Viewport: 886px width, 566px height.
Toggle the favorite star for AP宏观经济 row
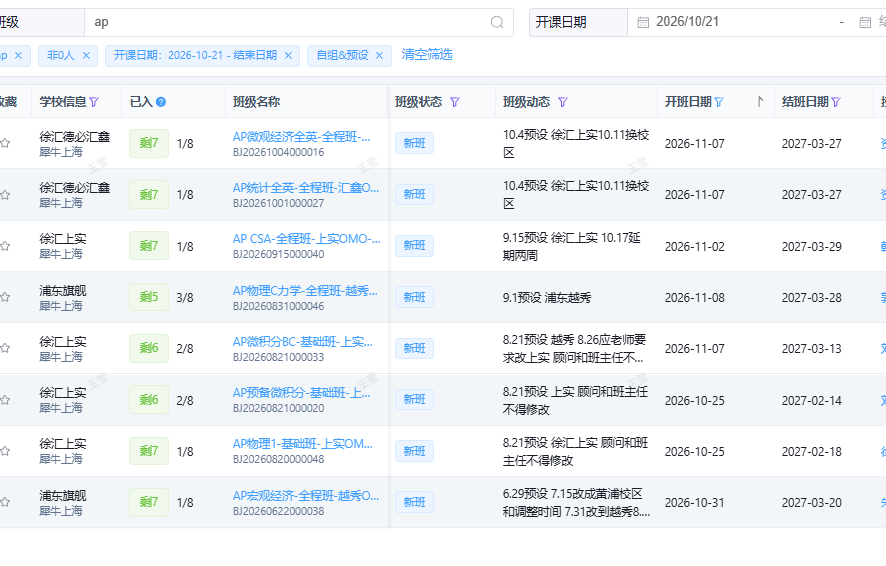coord(5,502)
